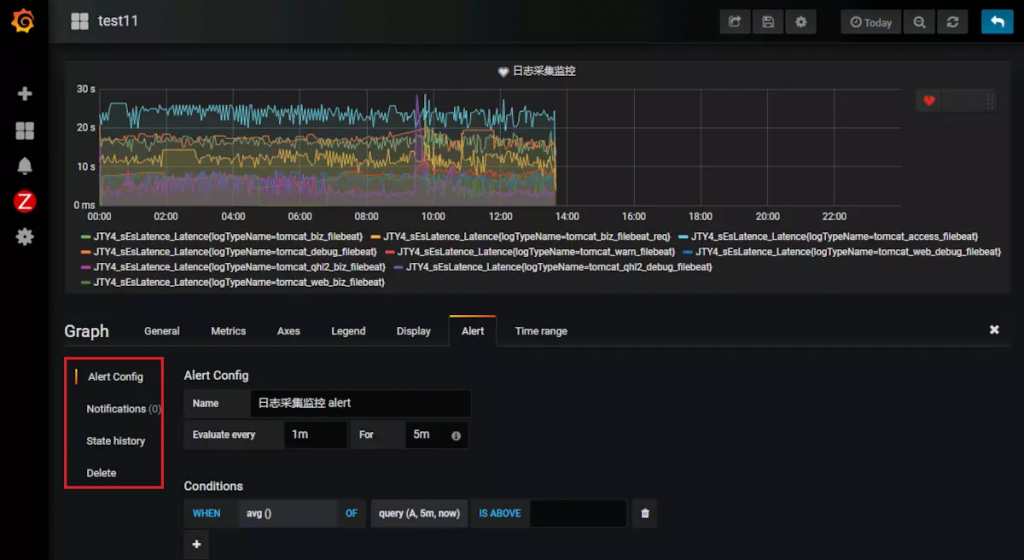Add a new condition with plus button

[197, 544]
